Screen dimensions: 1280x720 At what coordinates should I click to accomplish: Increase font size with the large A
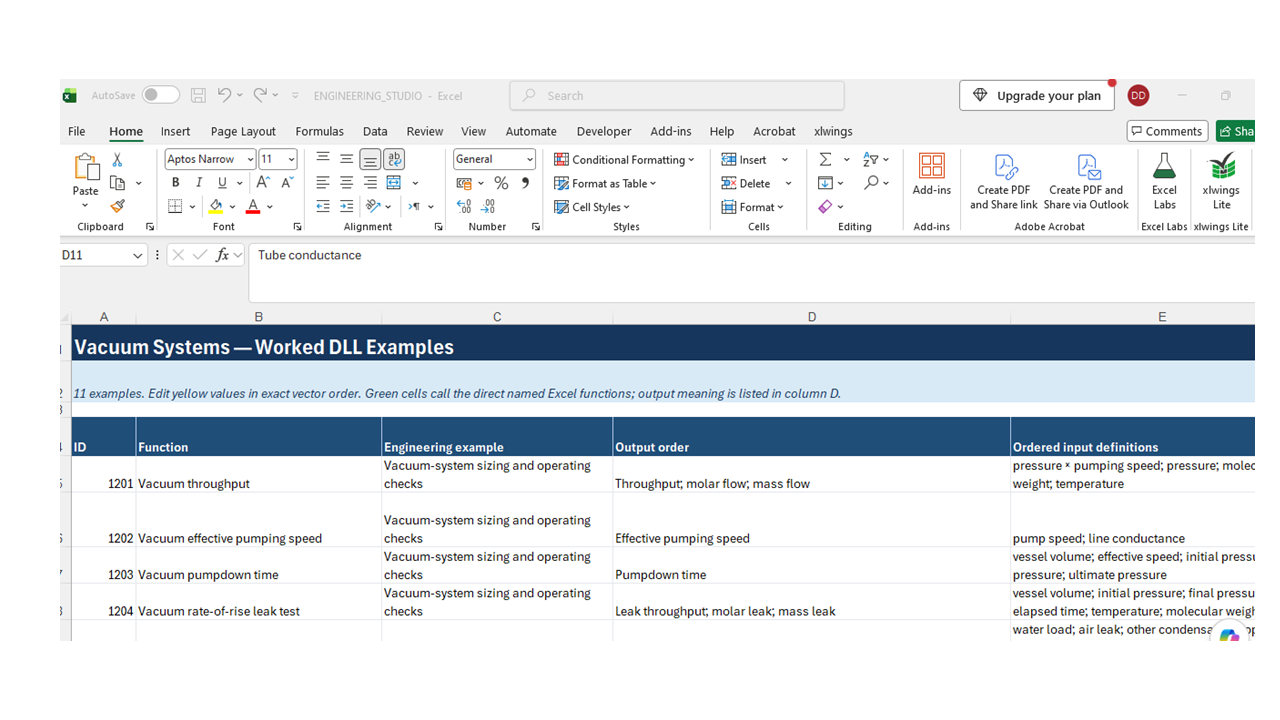pyautogui.click(x=262, y=183)
